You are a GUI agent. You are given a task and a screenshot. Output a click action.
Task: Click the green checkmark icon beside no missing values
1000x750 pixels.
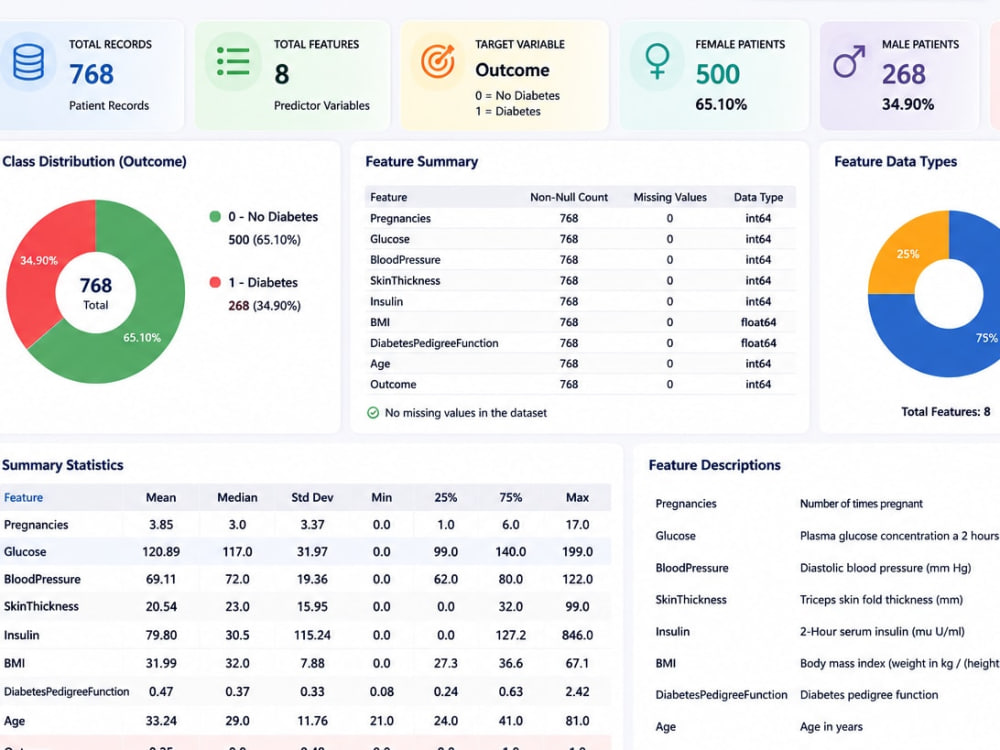coord(373,413)
